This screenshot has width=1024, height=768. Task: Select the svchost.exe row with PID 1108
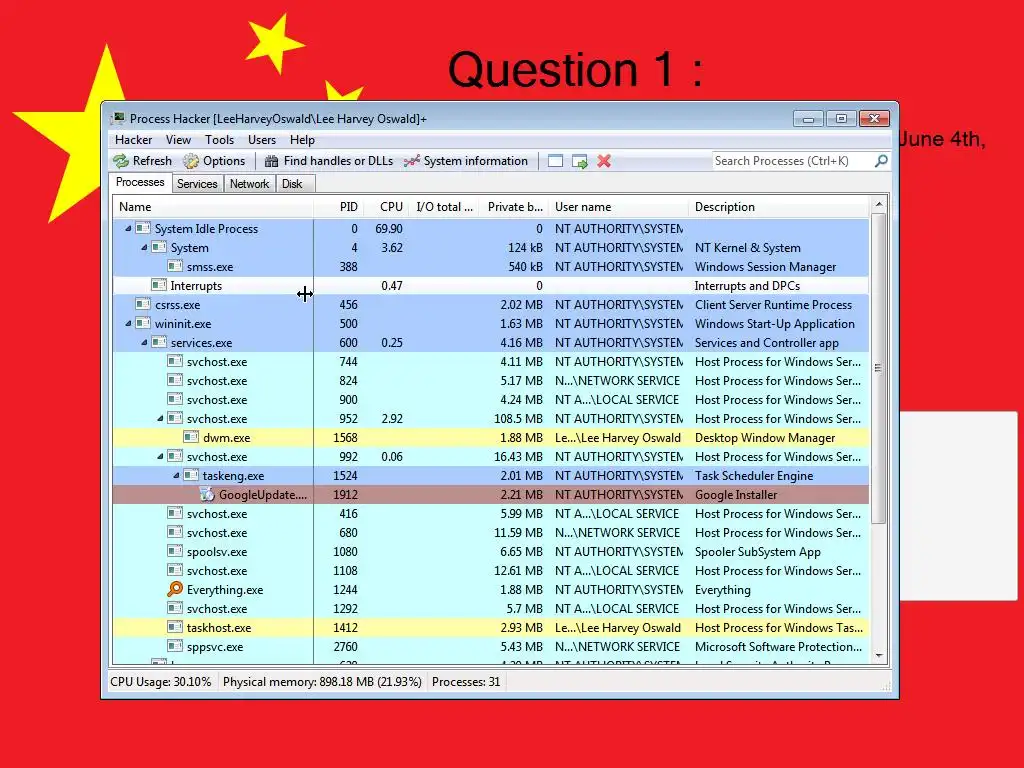pyautogui.click(x=490, y=571)
